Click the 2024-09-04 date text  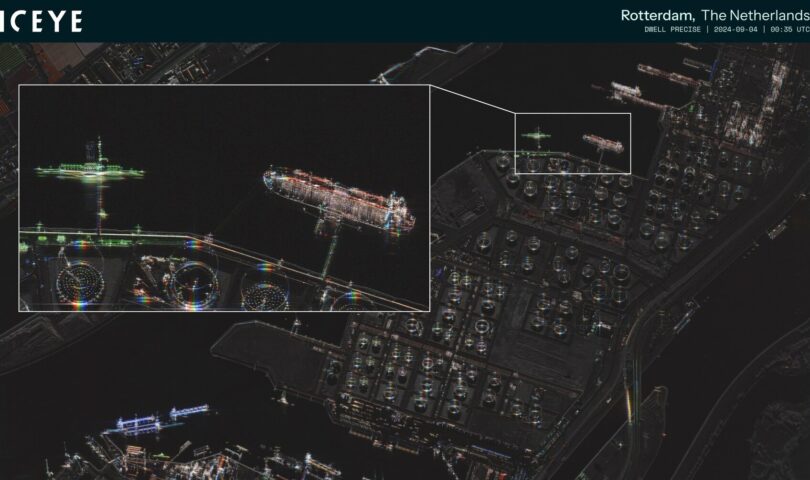[733, 30]
